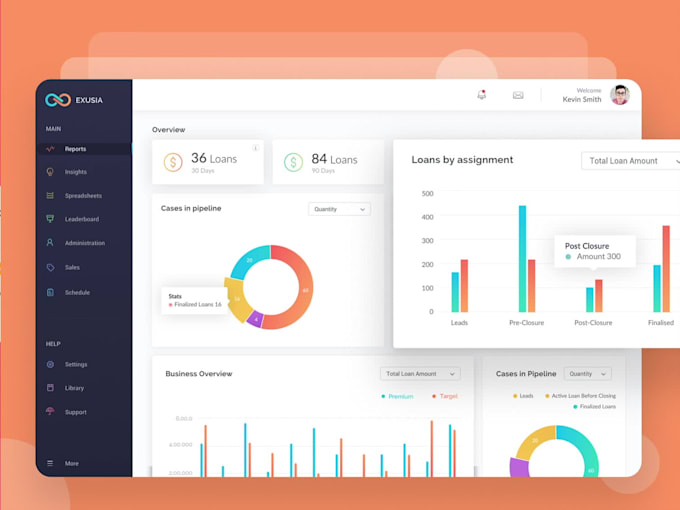Click the yellow donut segment labeled 16
This screenshot has width=680, height=510.
click(237, 299)
